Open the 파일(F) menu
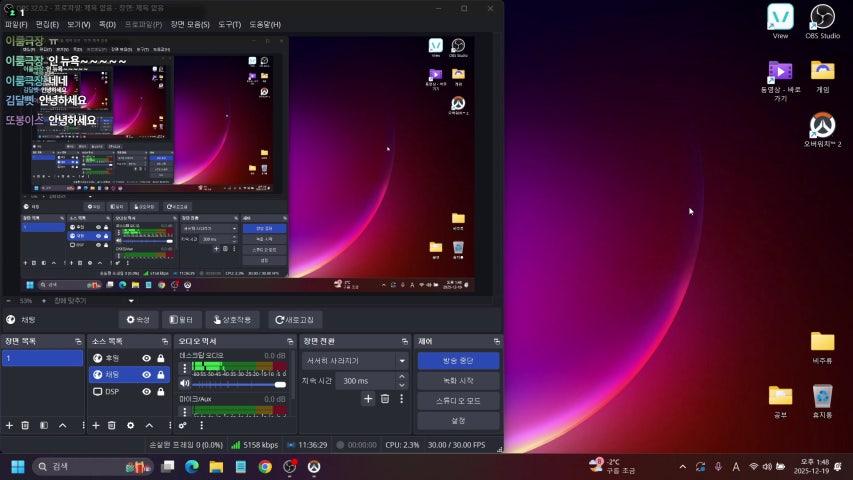 17,24
